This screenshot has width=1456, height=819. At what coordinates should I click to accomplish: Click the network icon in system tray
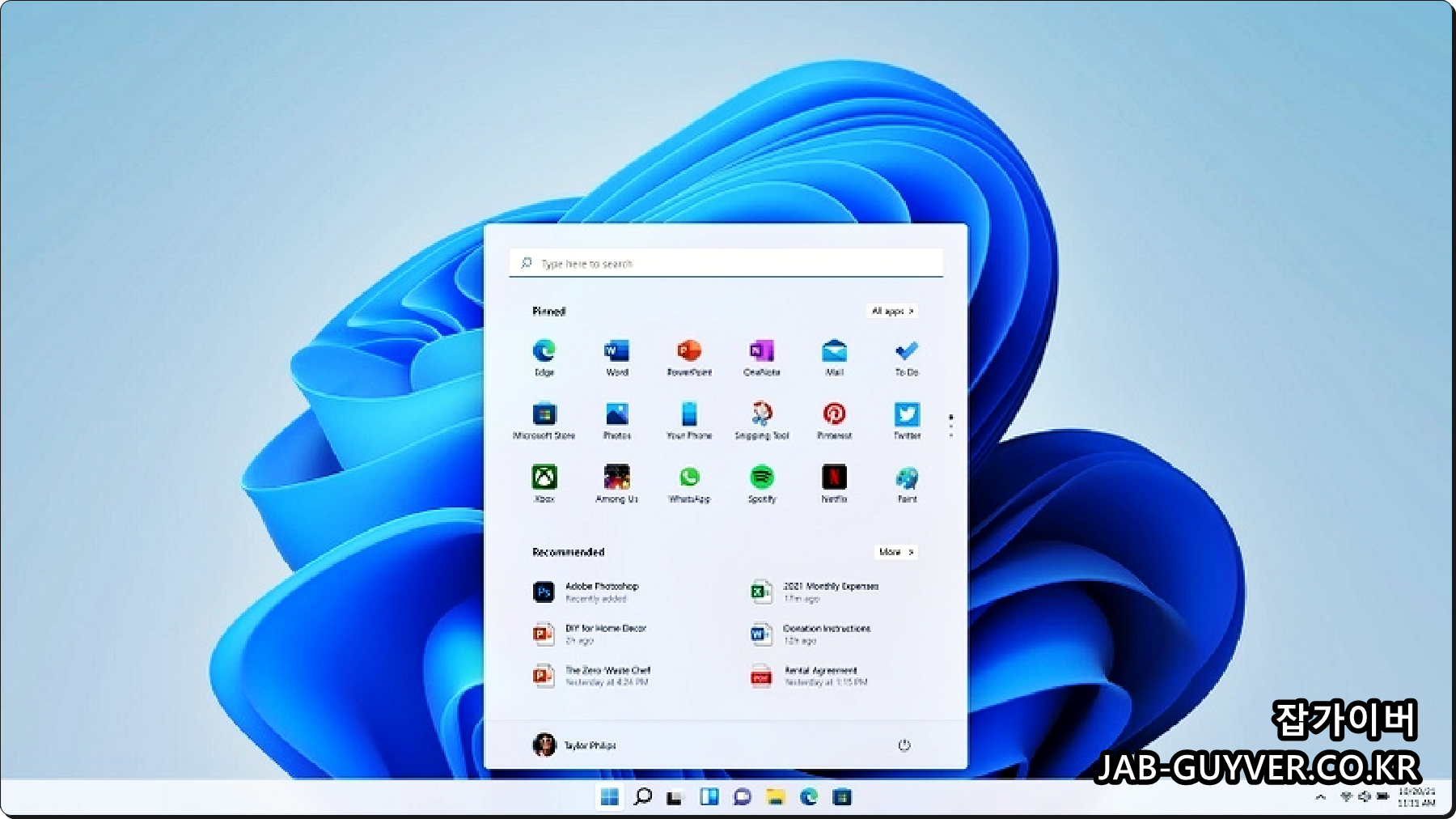(1346, 797)
